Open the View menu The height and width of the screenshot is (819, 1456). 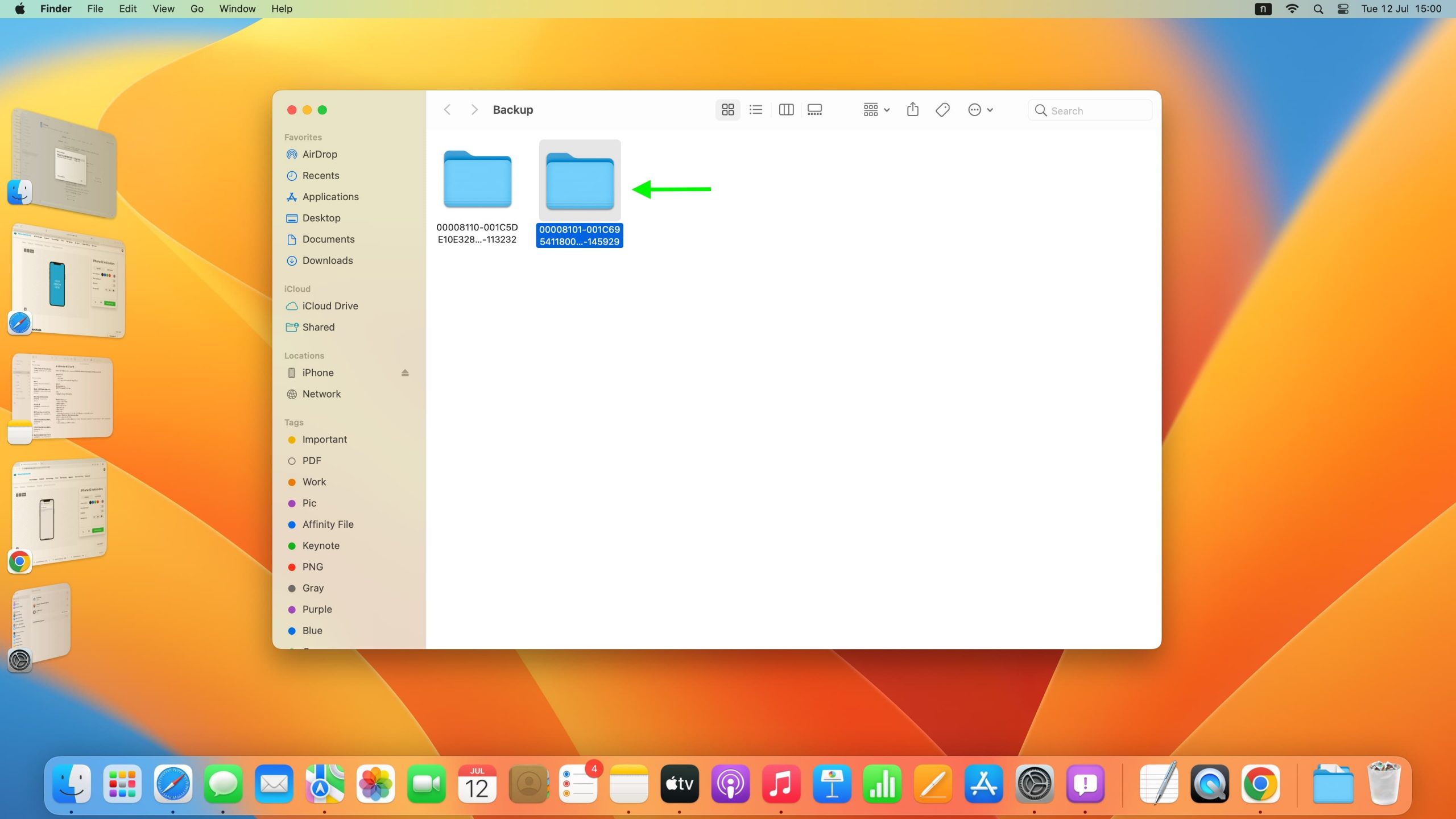pyautogui.click(x=163, y=9)
